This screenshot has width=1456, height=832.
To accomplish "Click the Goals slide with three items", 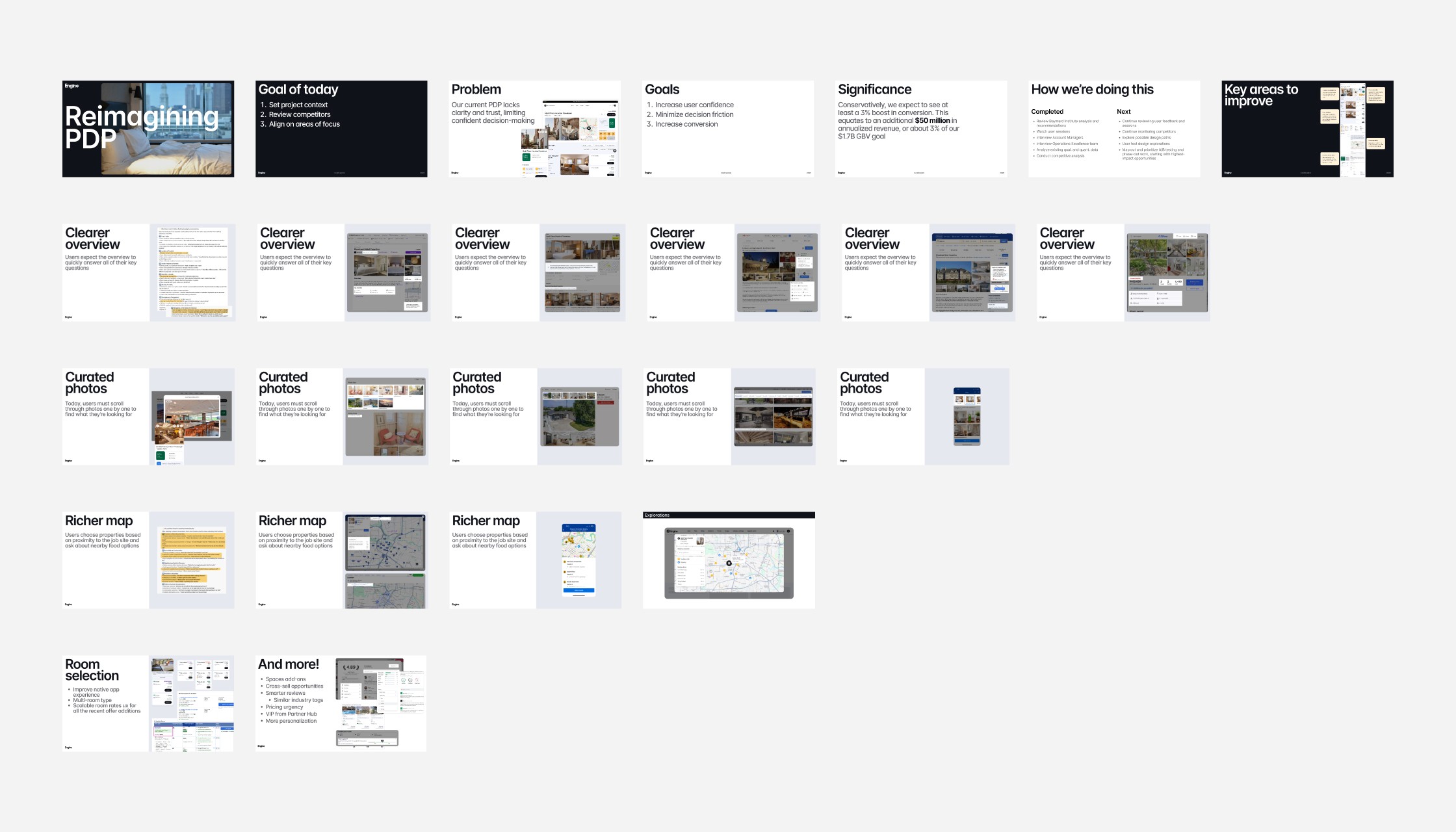I will (x=727, y=129).
